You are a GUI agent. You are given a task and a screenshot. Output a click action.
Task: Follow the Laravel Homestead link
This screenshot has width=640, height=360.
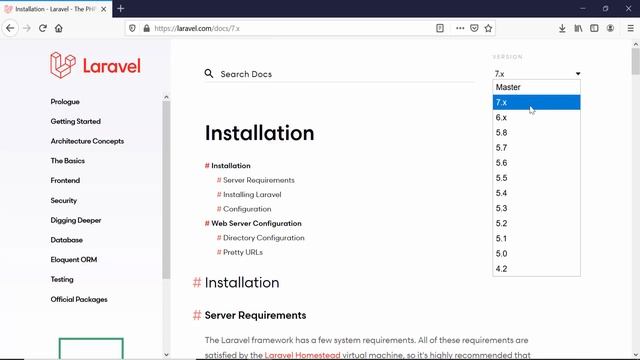(x=302, y=355)
